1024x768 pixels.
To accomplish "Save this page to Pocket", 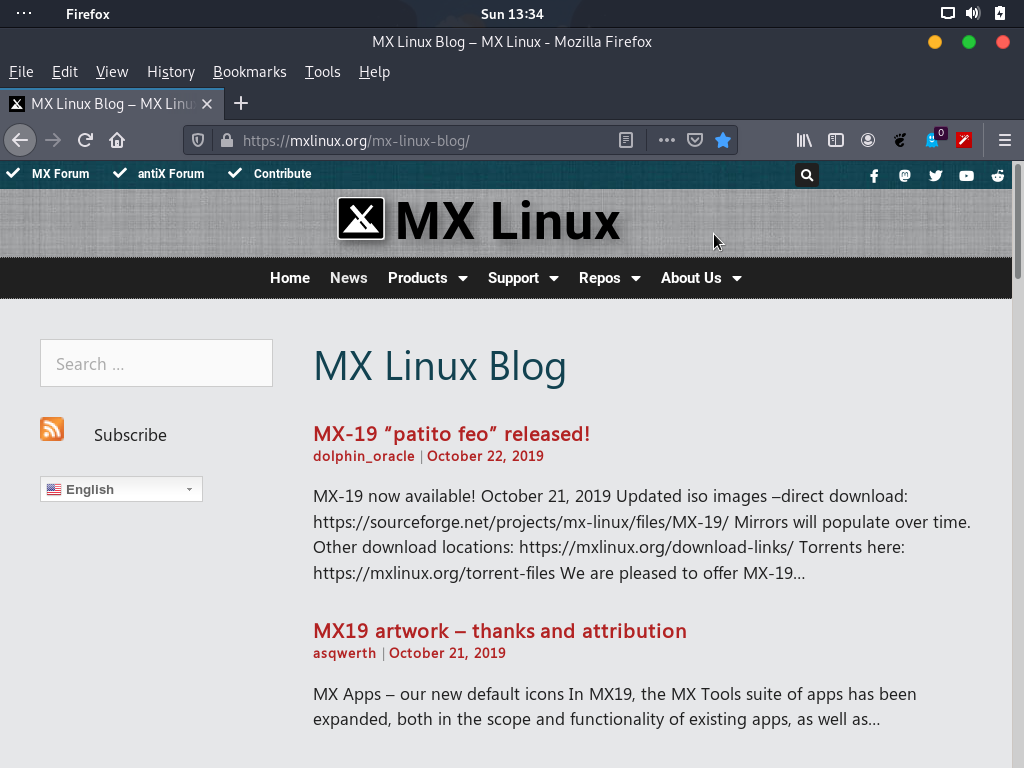I will click(695, 140).
